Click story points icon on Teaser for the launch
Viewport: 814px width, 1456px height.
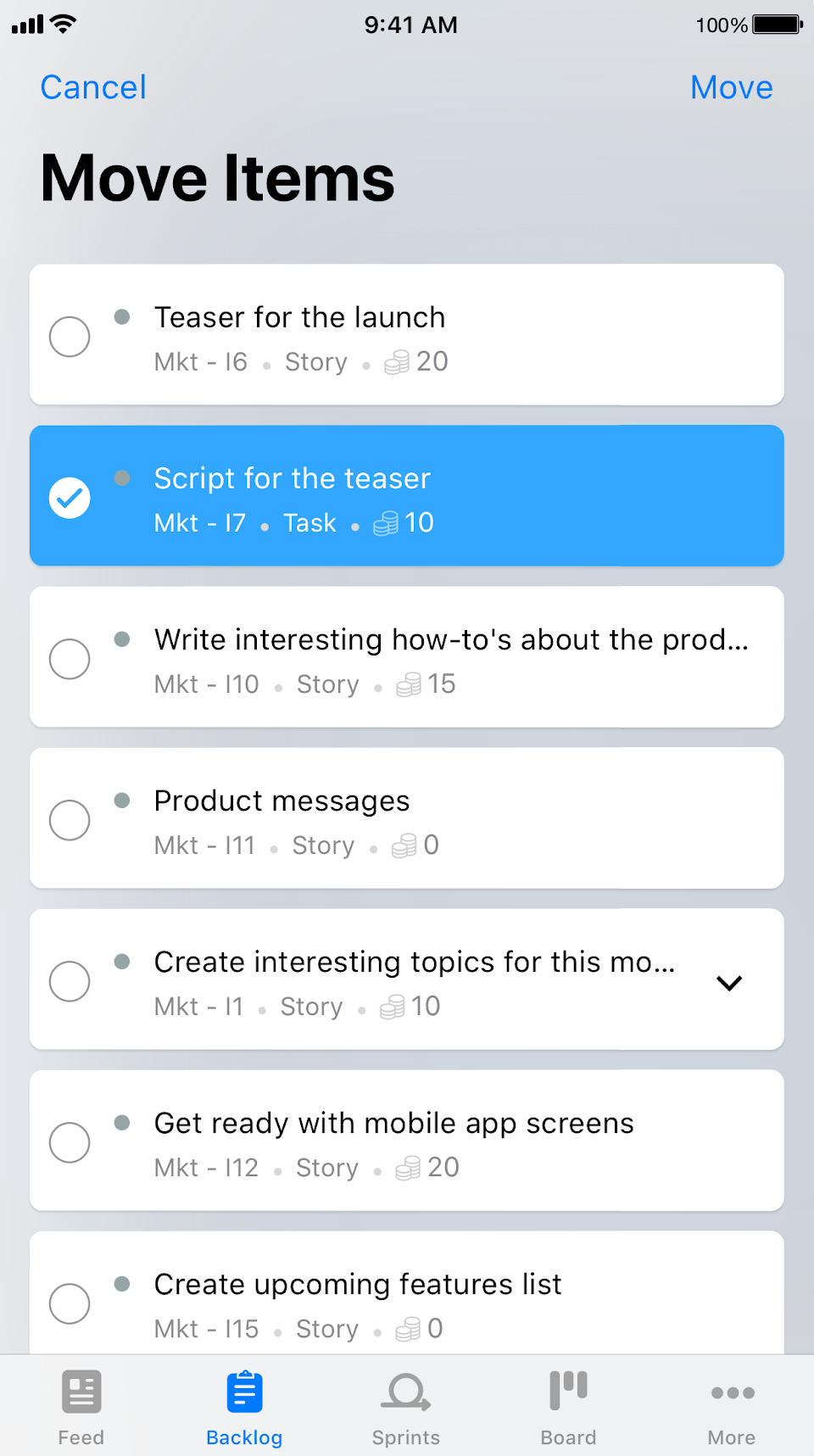[397, 363]
